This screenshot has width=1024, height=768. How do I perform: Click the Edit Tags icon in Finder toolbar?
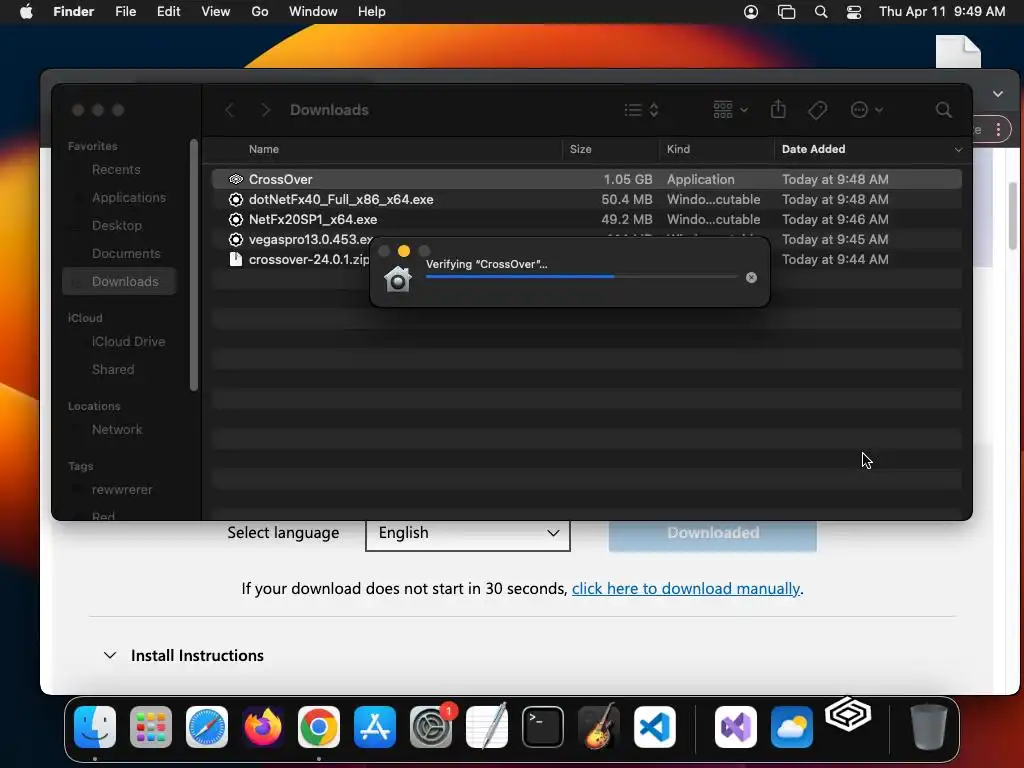(x=817, y=110)
